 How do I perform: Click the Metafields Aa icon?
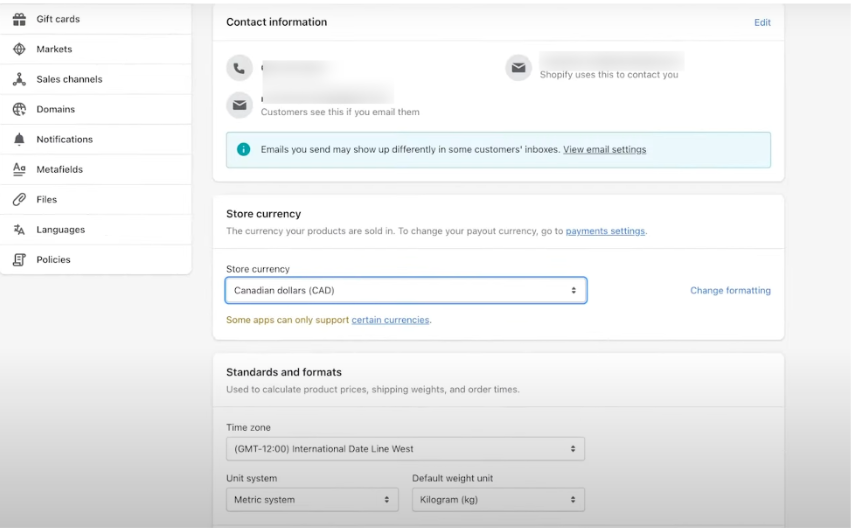20,169
